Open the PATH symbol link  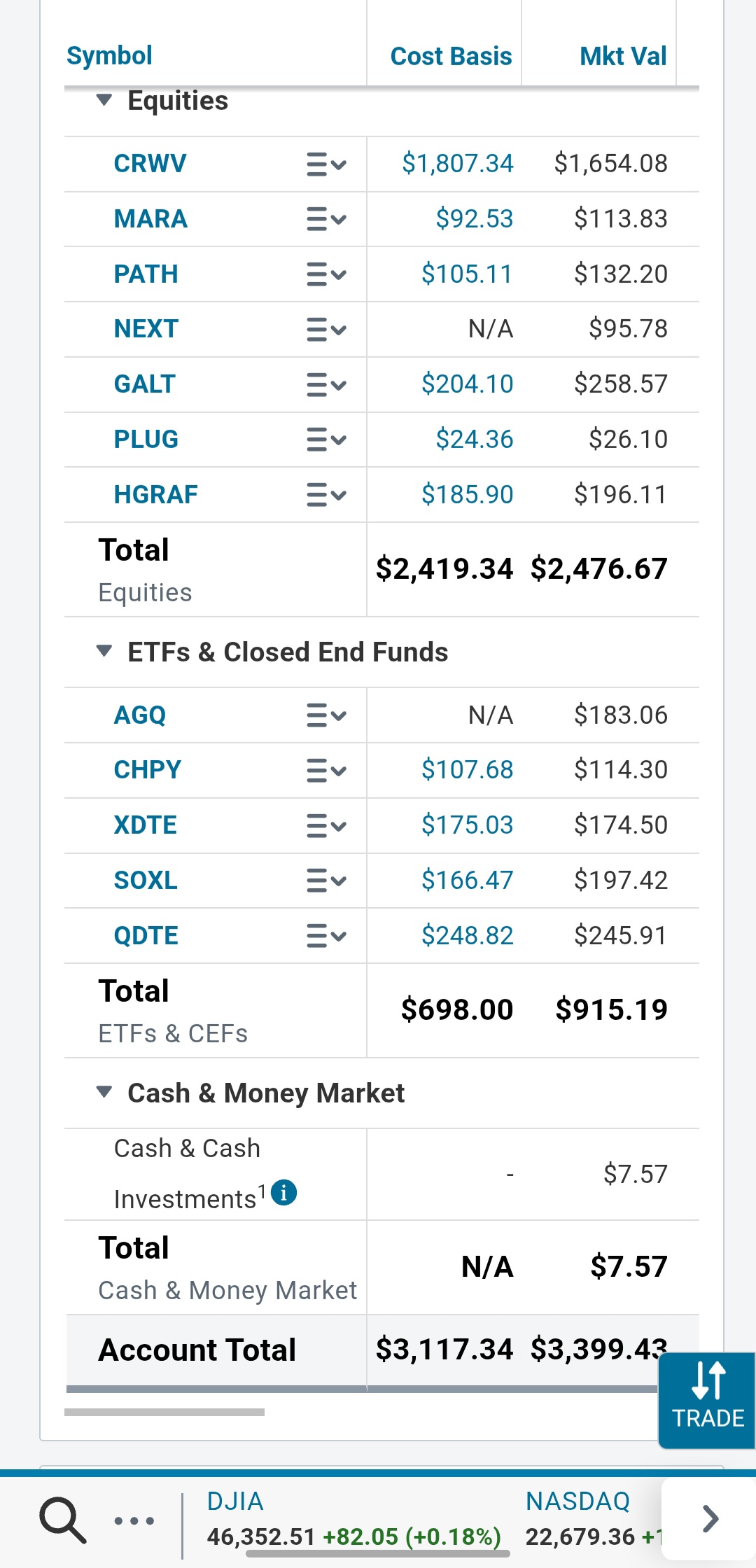[x=146, y=274]
